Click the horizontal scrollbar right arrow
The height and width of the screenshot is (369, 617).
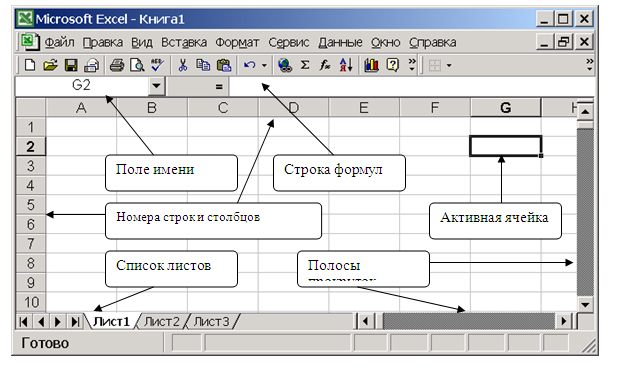(564, 322)
